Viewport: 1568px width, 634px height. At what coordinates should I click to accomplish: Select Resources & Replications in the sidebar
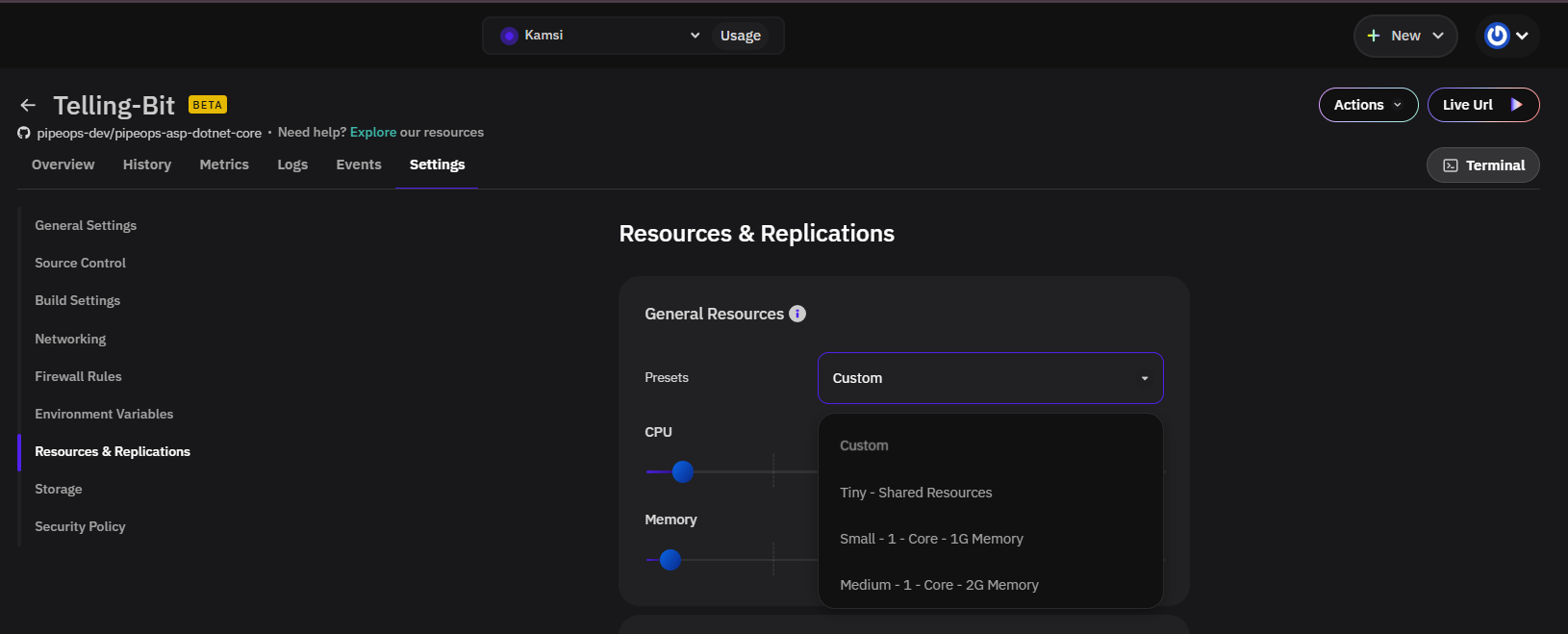pos(113,451)
